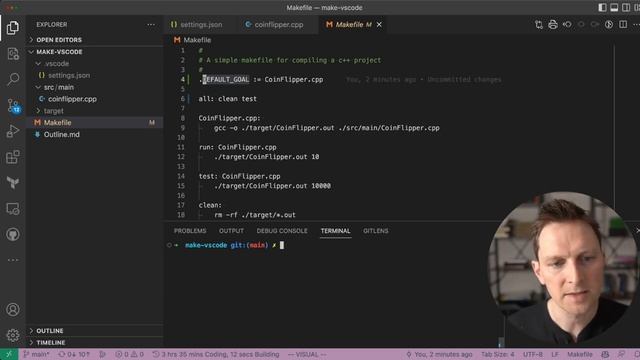The width and height of the screenshot is (640, 360).
Task: Open the Accounts menu
Action: 13,309
